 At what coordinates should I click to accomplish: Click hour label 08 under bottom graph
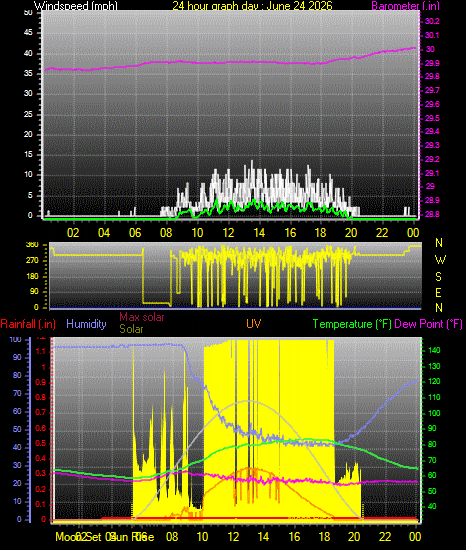tap(172, 537)
